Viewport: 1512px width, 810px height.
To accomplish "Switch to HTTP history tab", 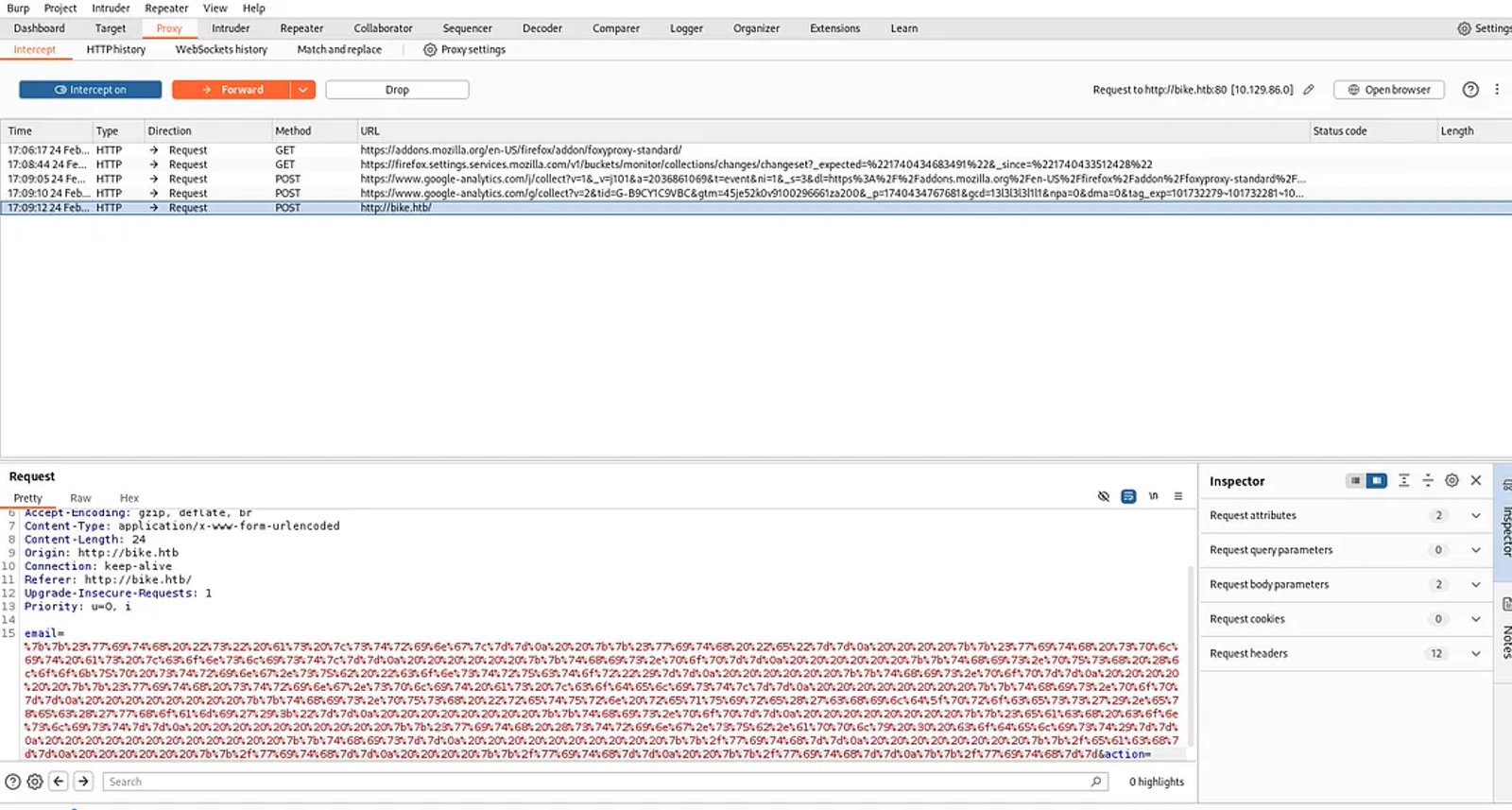I will [116, 50].
